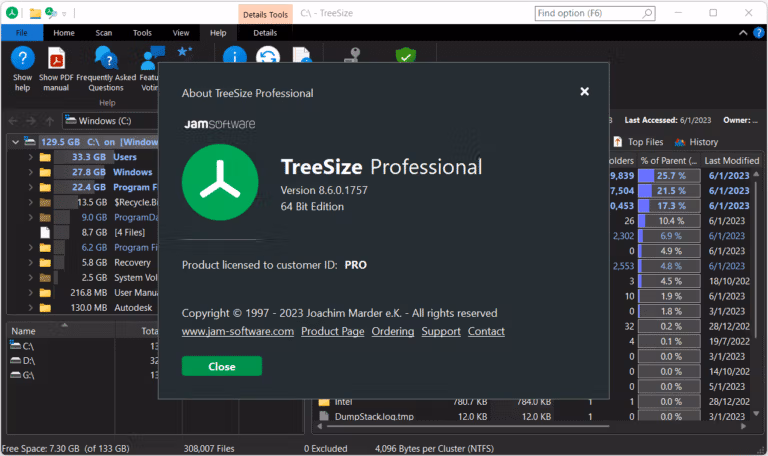This screenshot has height=456, width=768.
Task: Open the Support link
Action: [441, 331]
